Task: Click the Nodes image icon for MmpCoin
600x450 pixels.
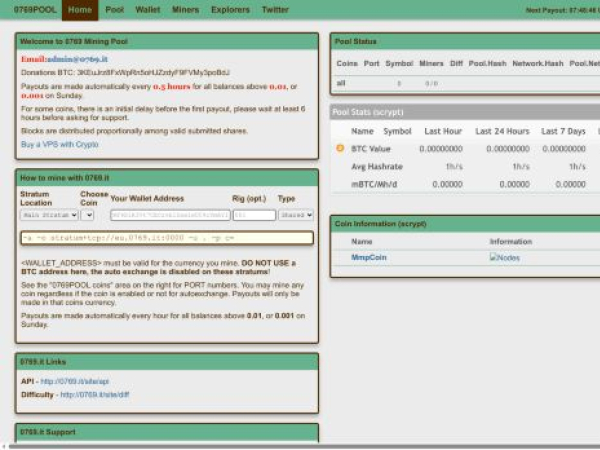Action: (505, 257)
